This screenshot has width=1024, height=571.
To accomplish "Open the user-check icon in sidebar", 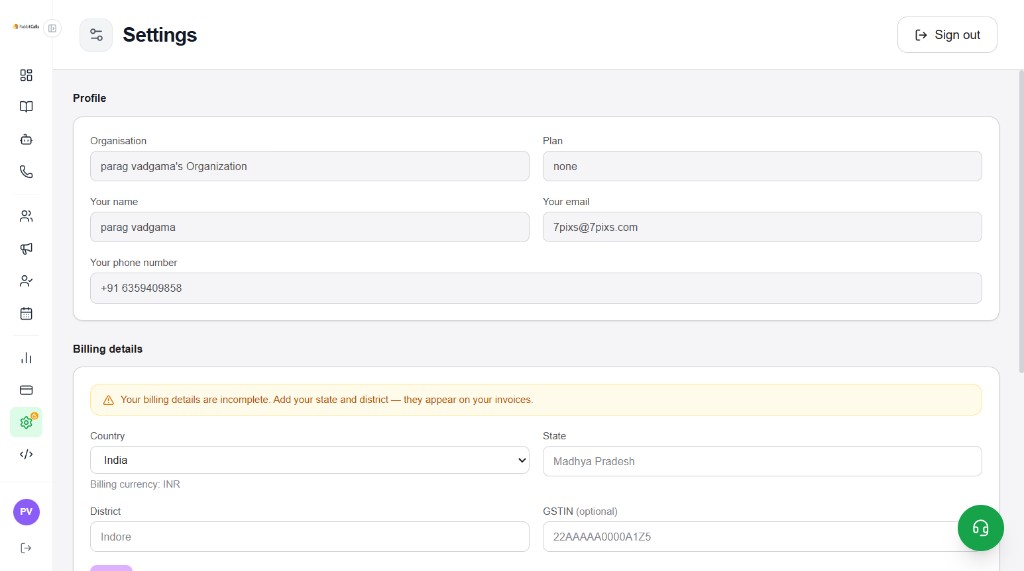I will coord(26,281).
